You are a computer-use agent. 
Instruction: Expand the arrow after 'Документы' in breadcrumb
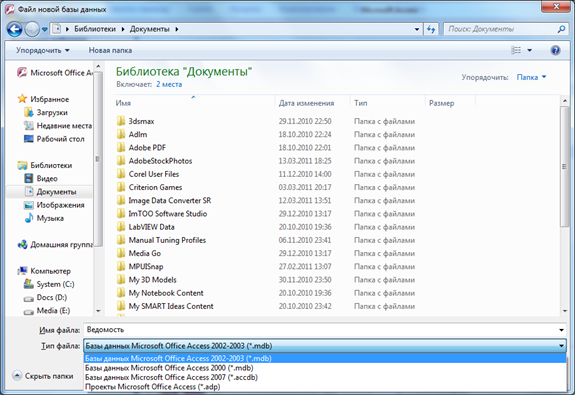177,29
